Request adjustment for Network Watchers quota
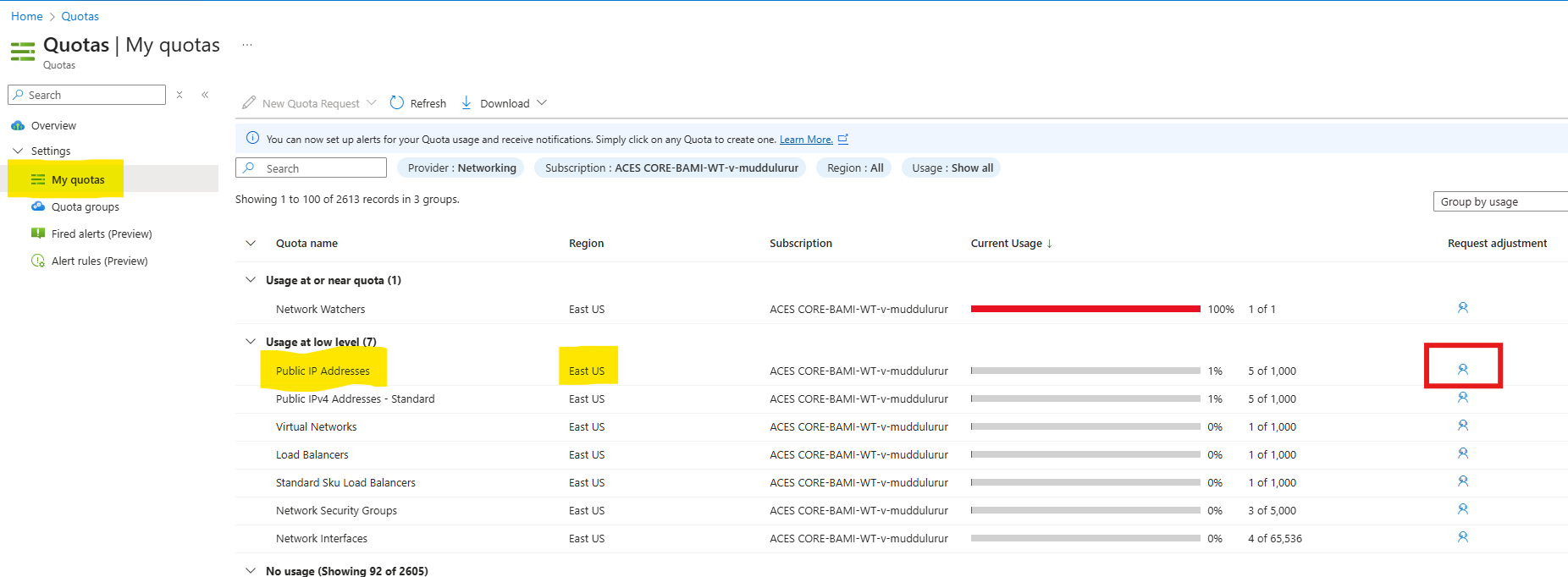The height and width of the screenshot is (577, 1568). 1462,308
